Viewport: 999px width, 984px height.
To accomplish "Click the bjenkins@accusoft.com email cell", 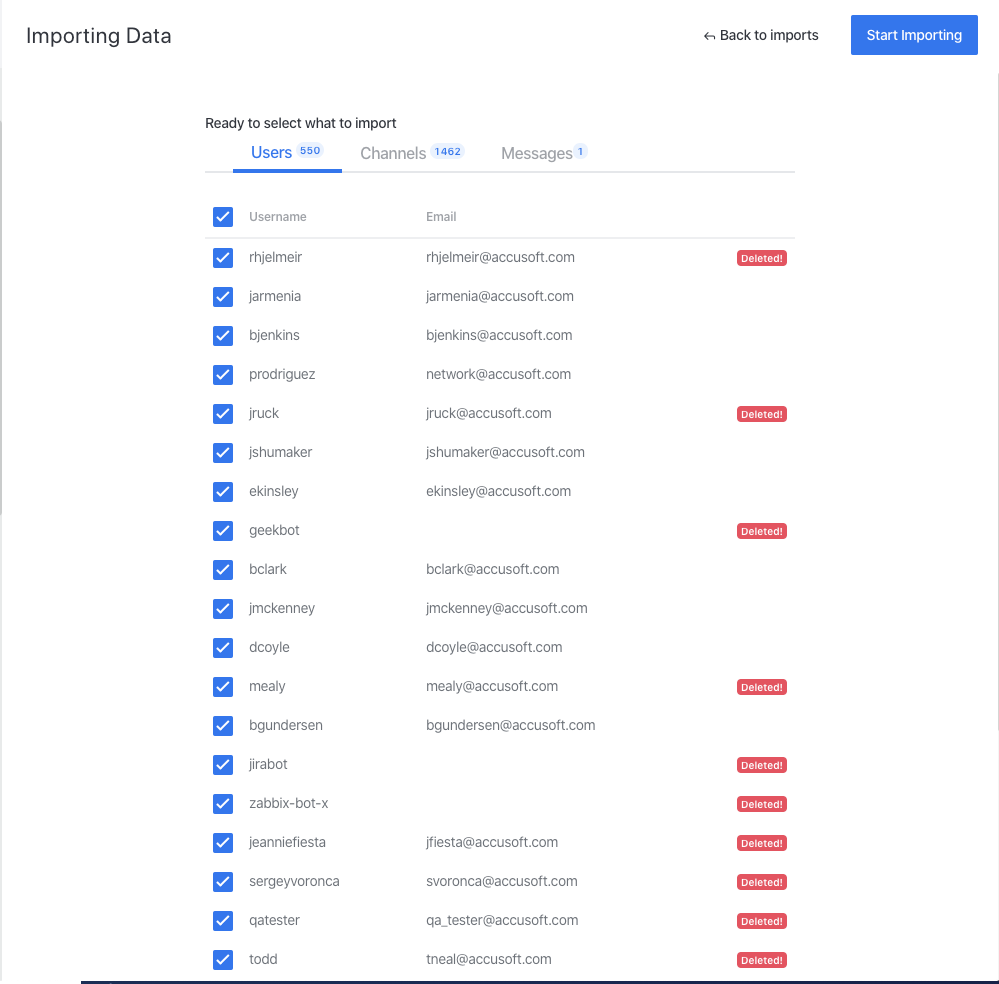I will pos(499,335).
